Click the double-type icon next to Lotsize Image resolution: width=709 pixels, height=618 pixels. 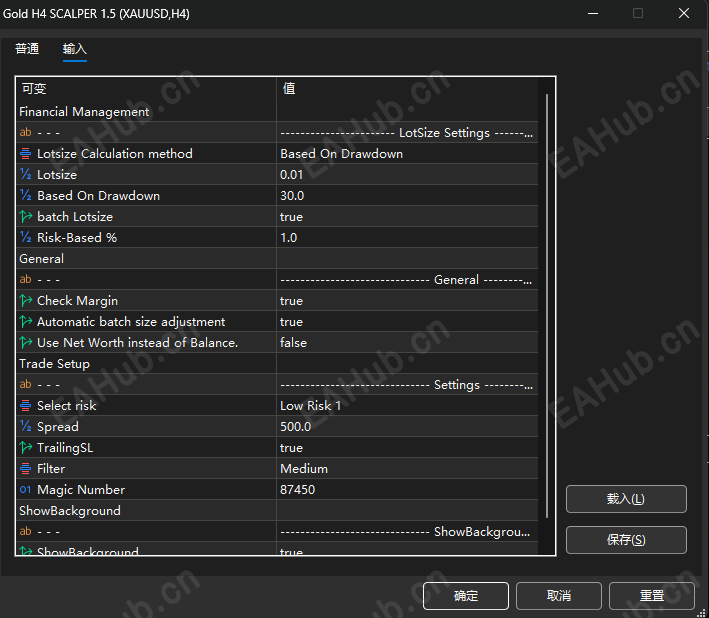[26, 175]
